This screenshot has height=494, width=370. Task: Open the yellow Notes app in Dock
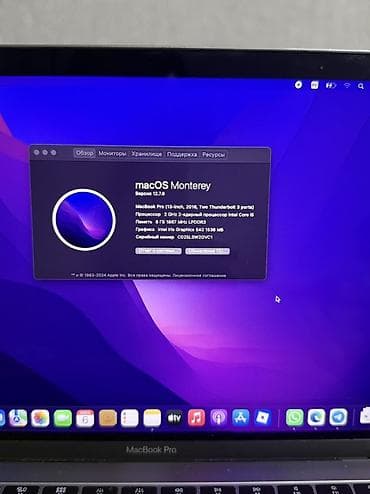pyautogui.click(x=152, y=418)
